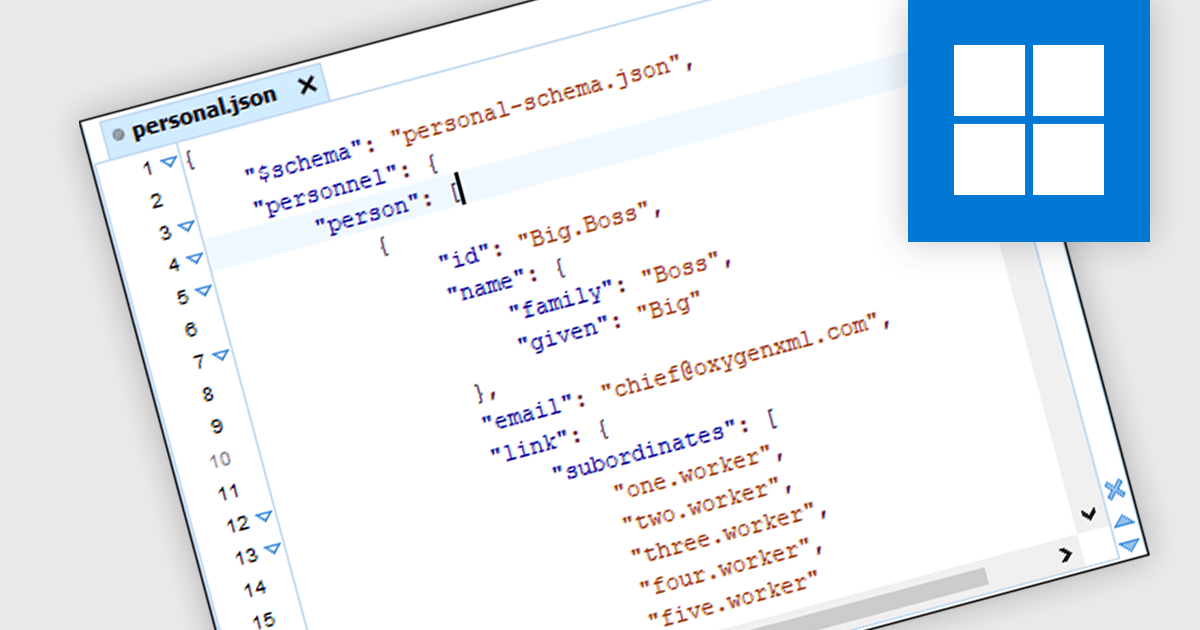Collapse the root object fold at line 1

tap(169, 163)
